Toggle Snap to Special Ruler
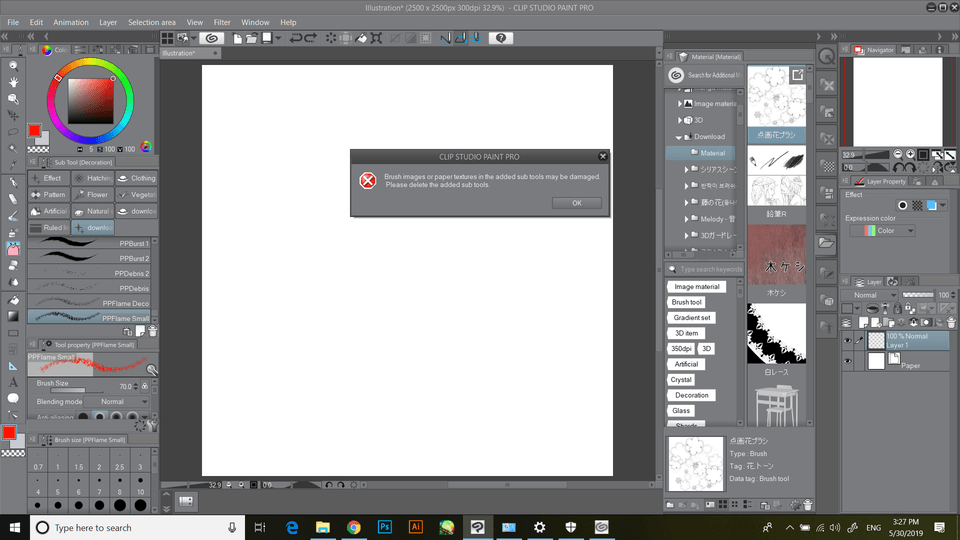Viewport: 960px width, 540px height. tap(460, 38)
